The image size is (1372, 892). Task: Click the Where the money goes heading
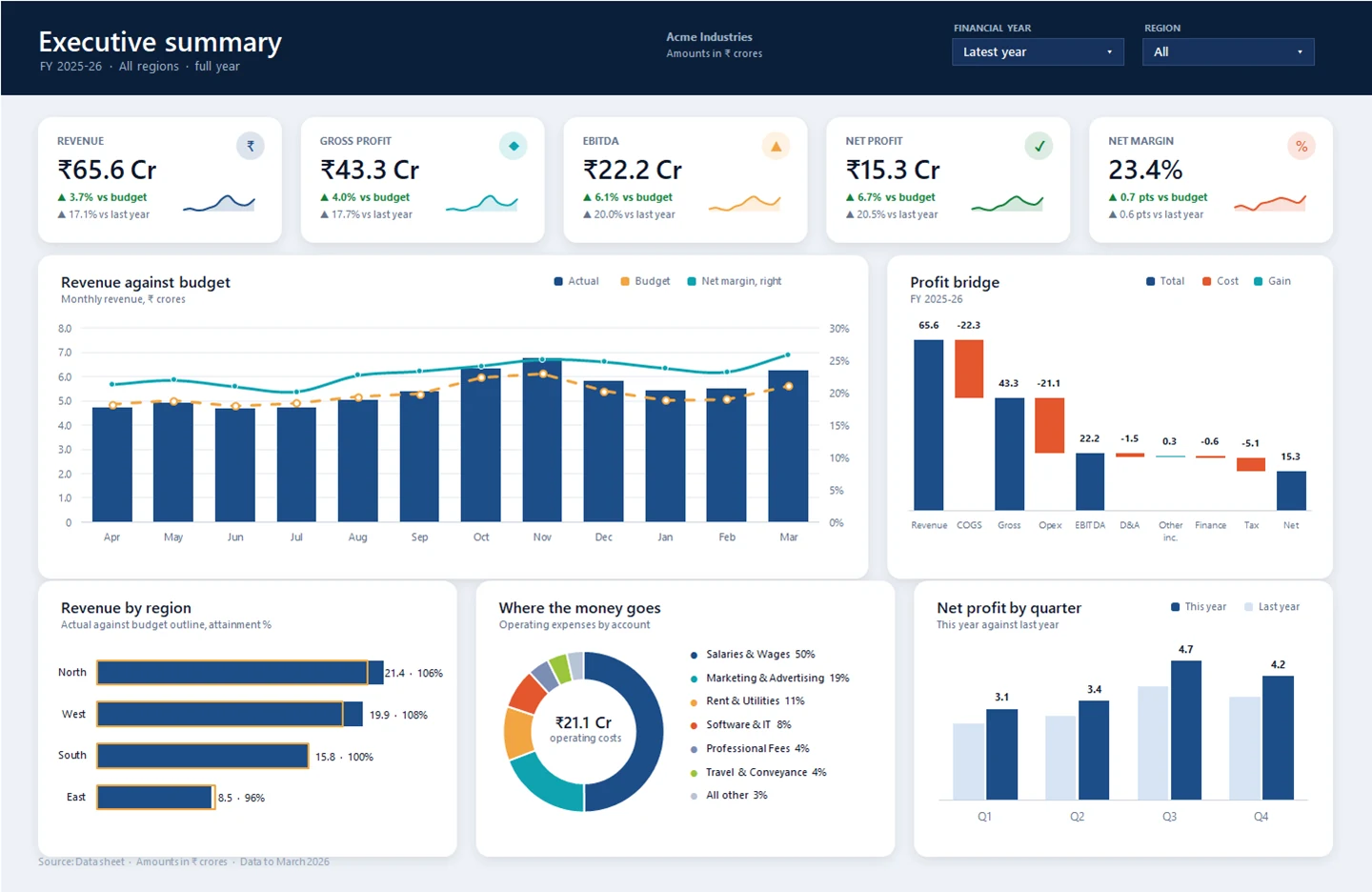[579, 608]
